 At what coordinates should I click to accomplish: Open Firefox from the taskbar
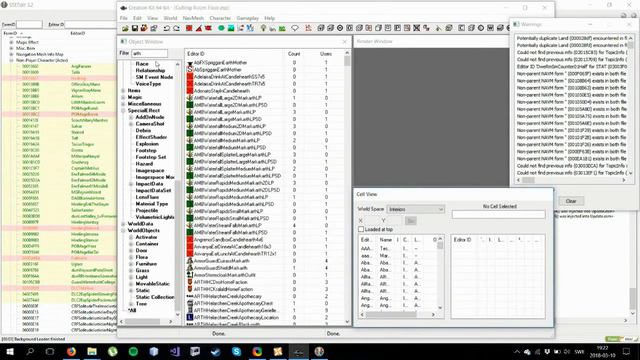click(x=71, y=351)
